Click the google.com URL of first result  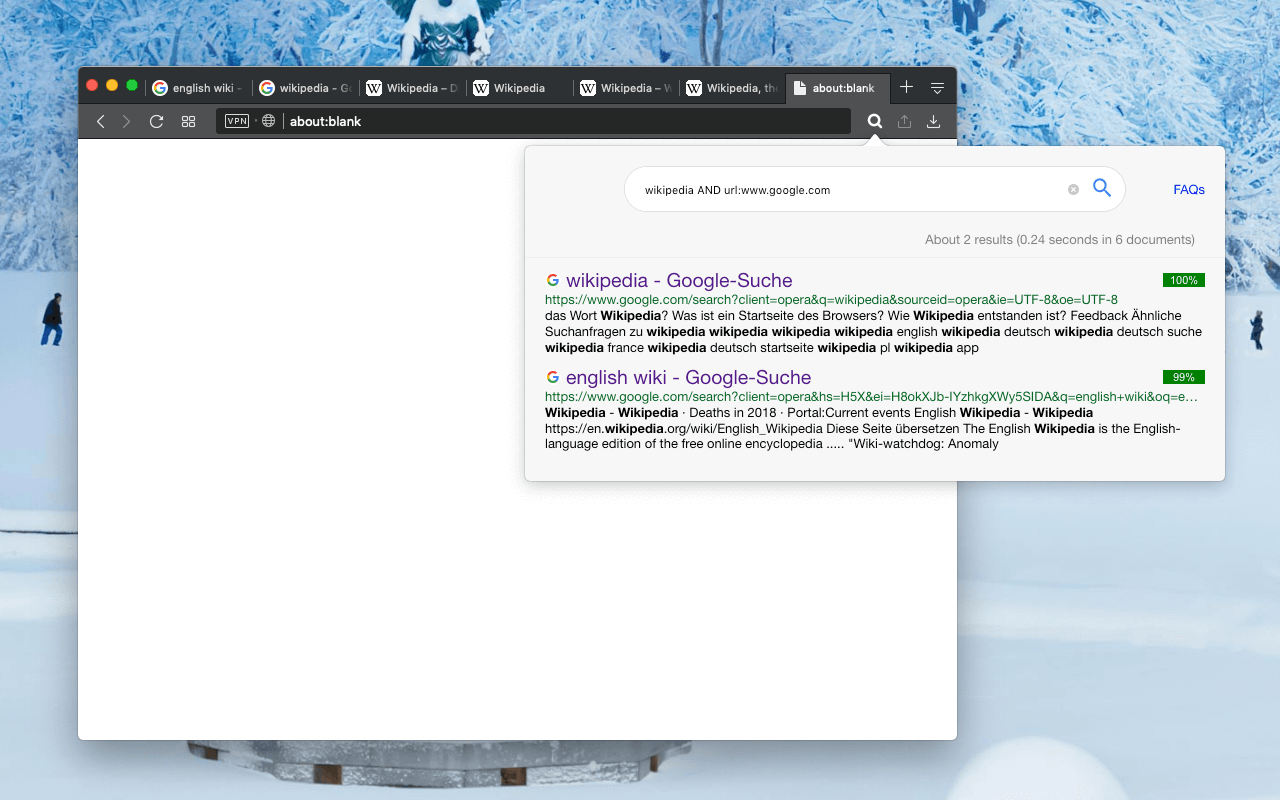831,300
